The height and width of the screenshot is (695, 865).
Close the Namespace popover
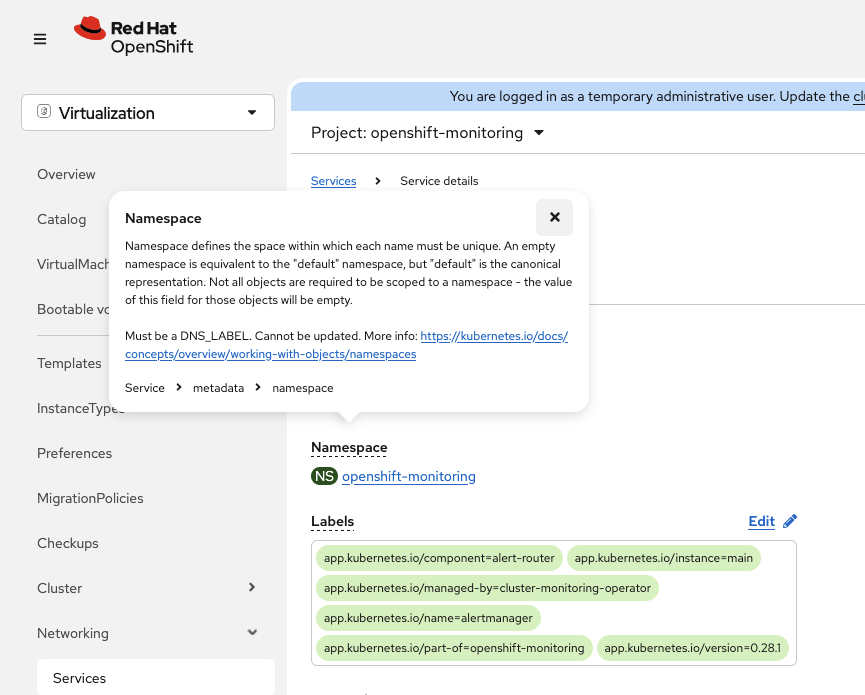click(x=555, y=217)
